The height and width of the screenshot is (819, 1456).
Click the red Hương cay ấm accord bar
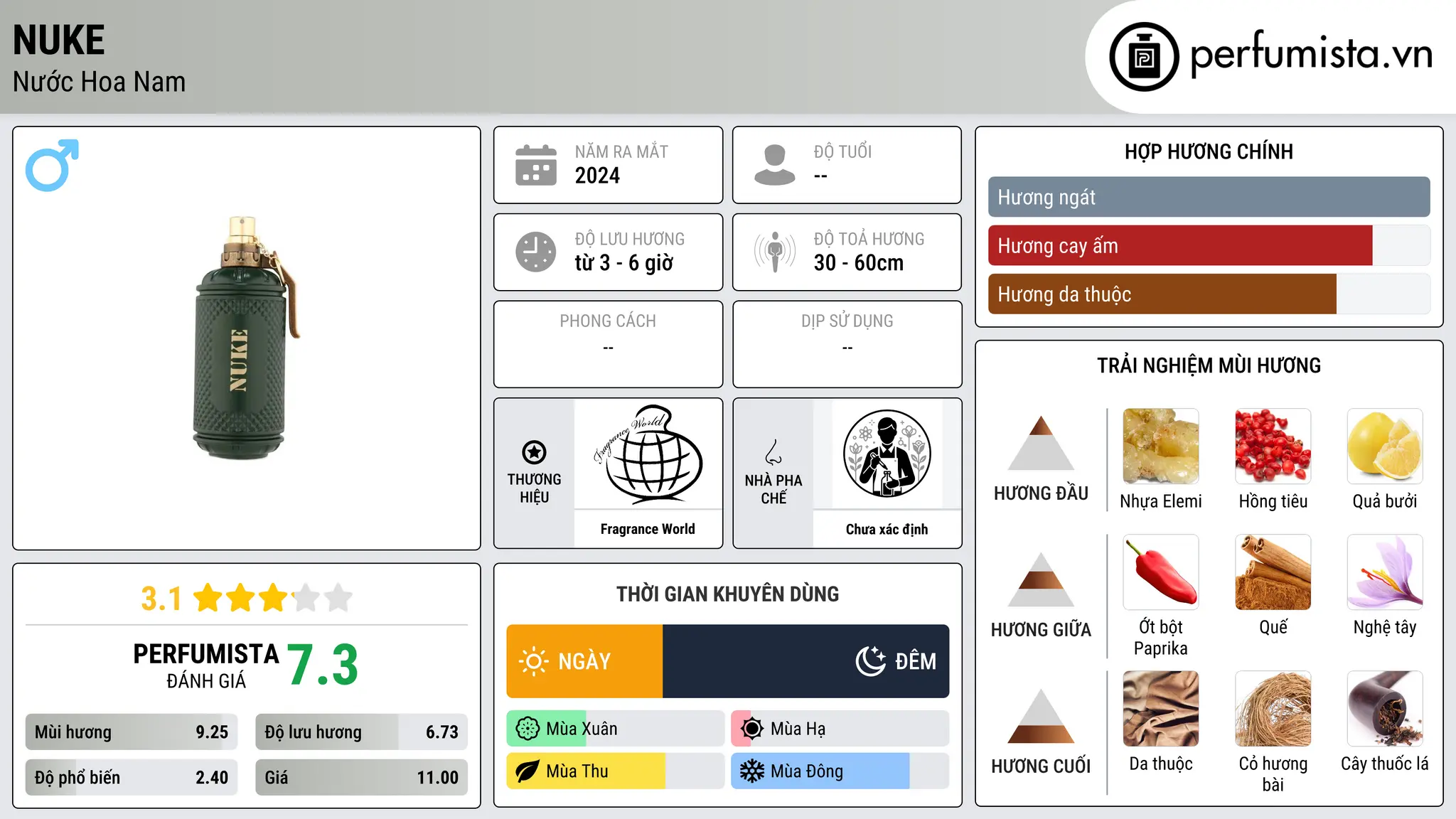pos(1180,245)
